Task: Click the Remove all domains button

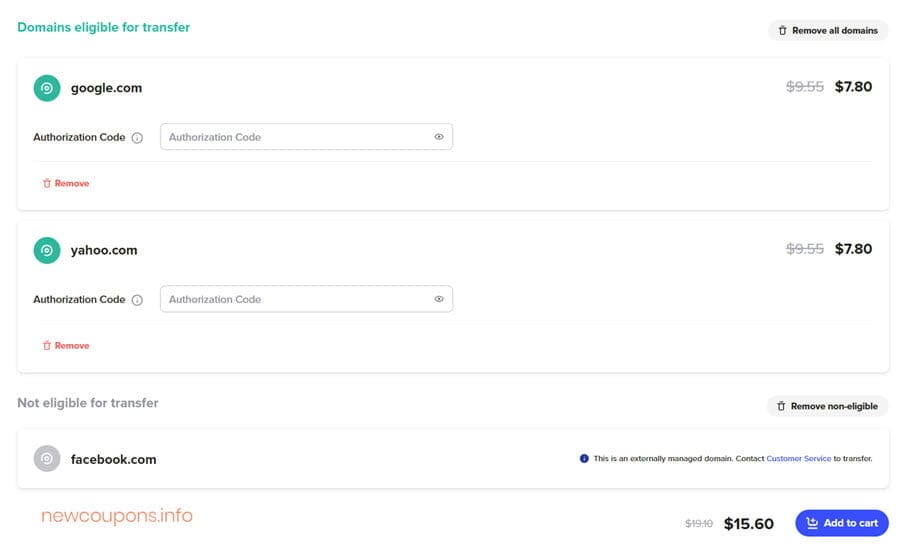Action: pyautogui.click(x=828, y=30)
